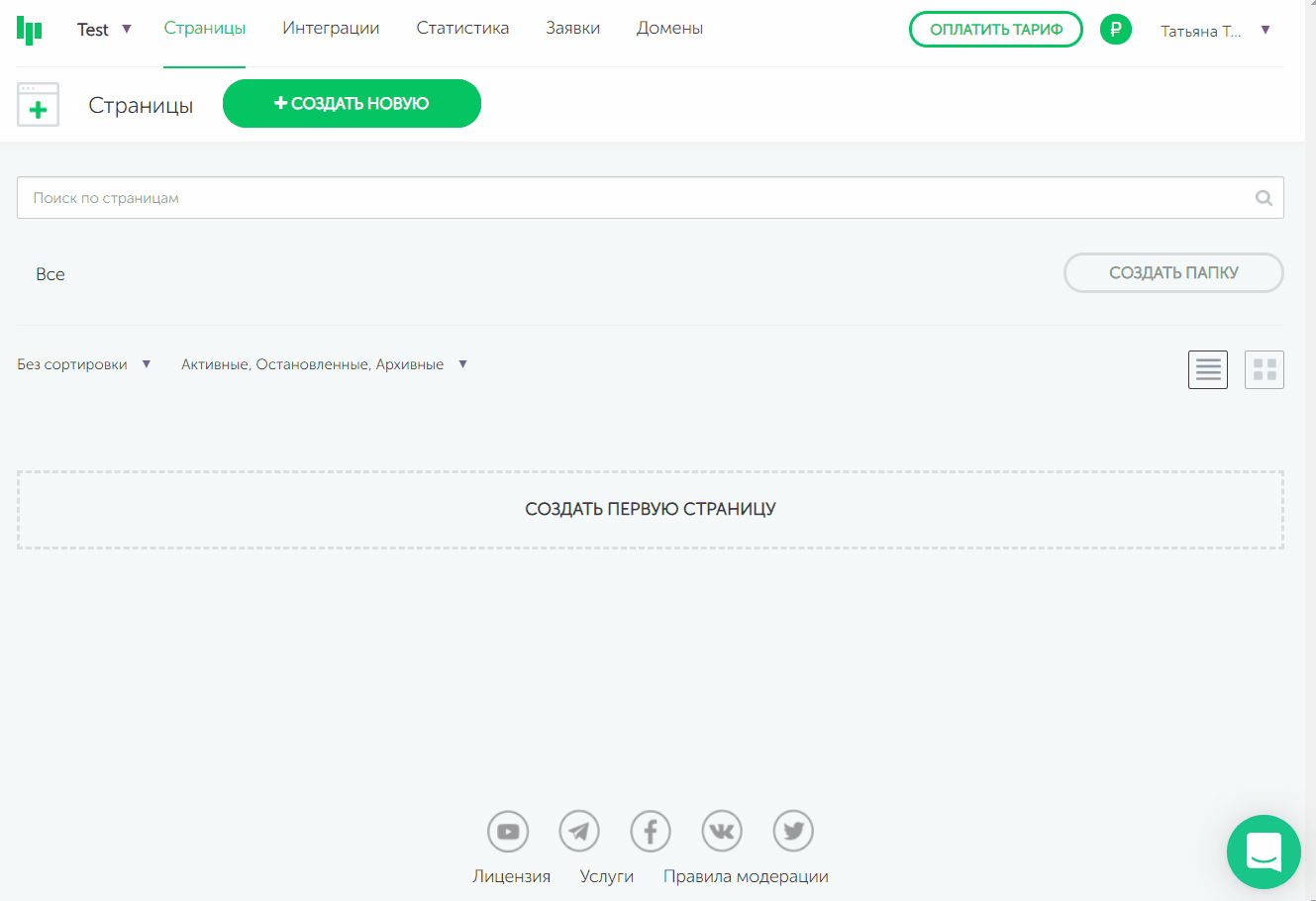Screen dimensions: 1316x901
Task: Open the Без сортировки sorting dropdown
Action: tap(84, 364)
